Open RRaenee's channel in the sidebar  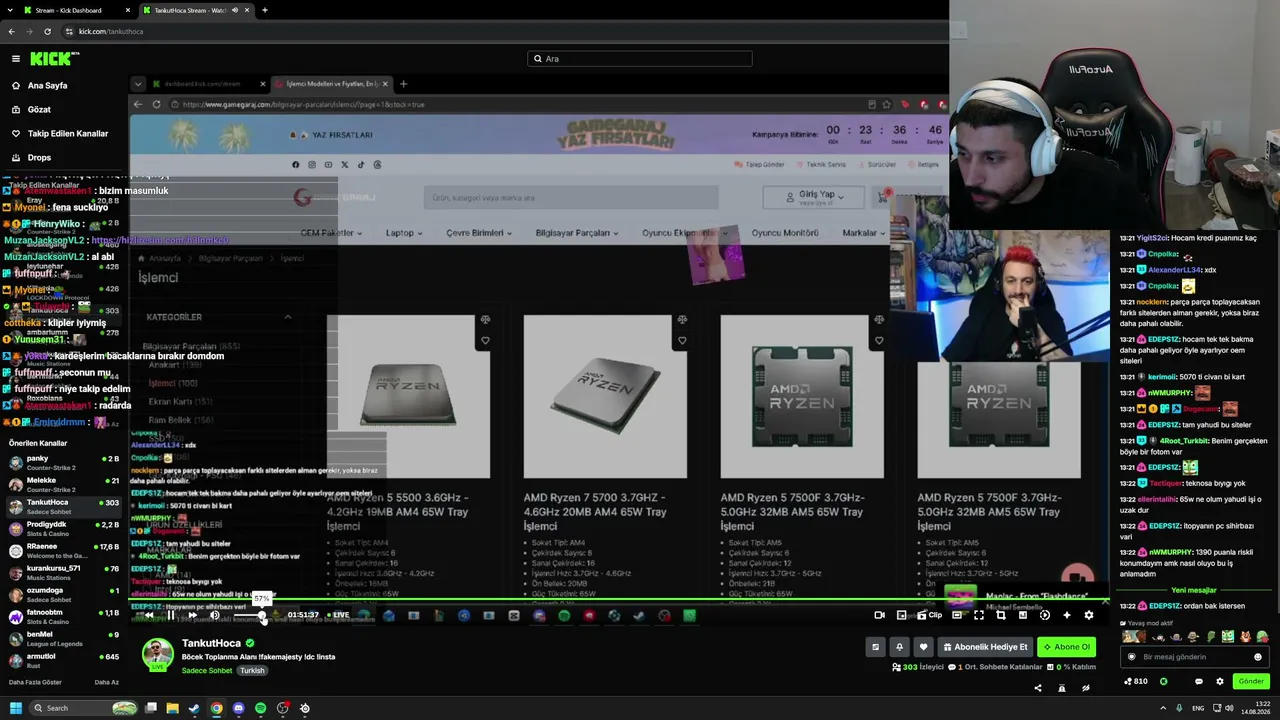click(64, 551)
